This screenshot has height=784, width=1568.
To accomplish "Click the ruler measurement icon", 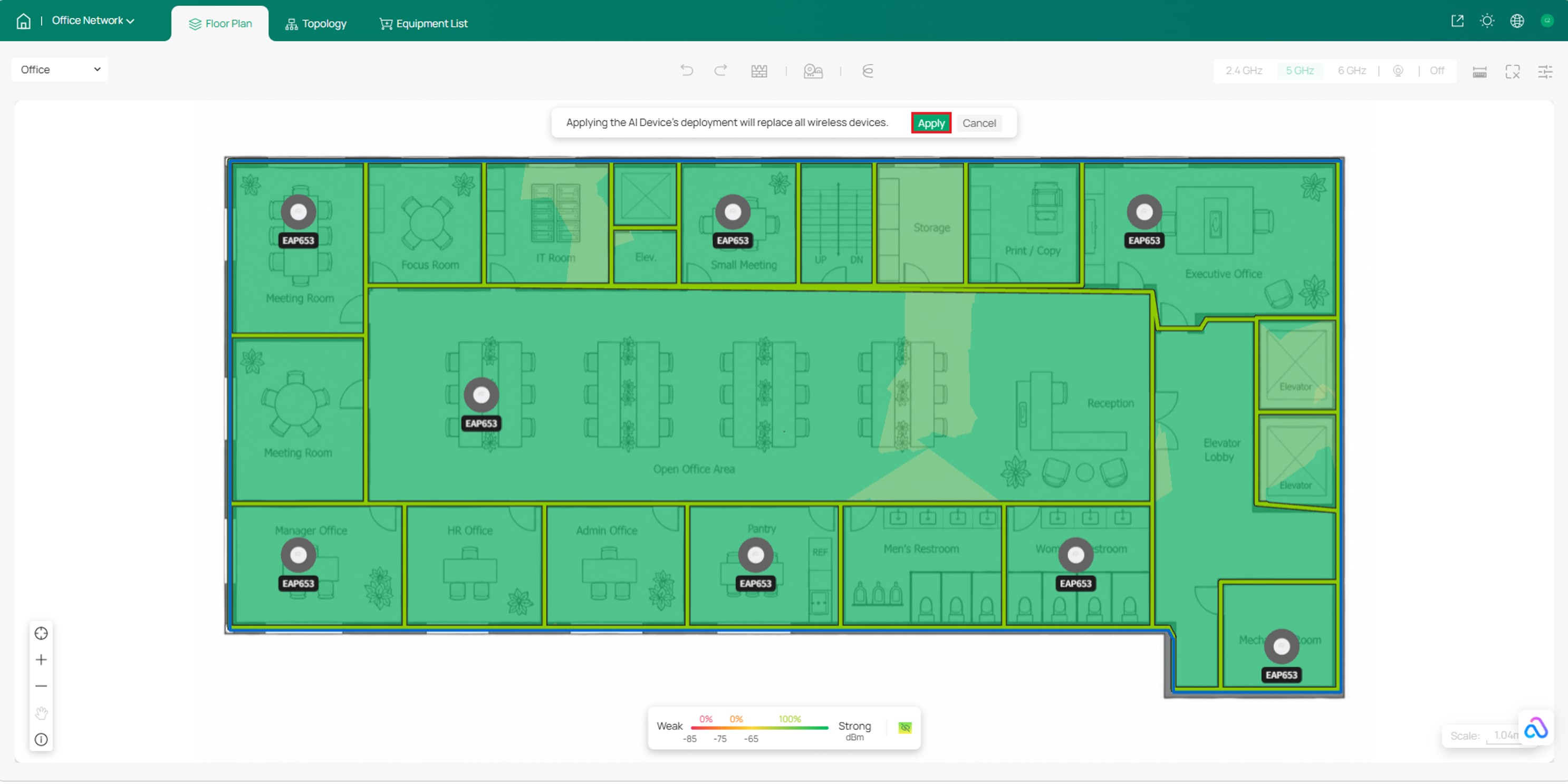I will 1480,72.
